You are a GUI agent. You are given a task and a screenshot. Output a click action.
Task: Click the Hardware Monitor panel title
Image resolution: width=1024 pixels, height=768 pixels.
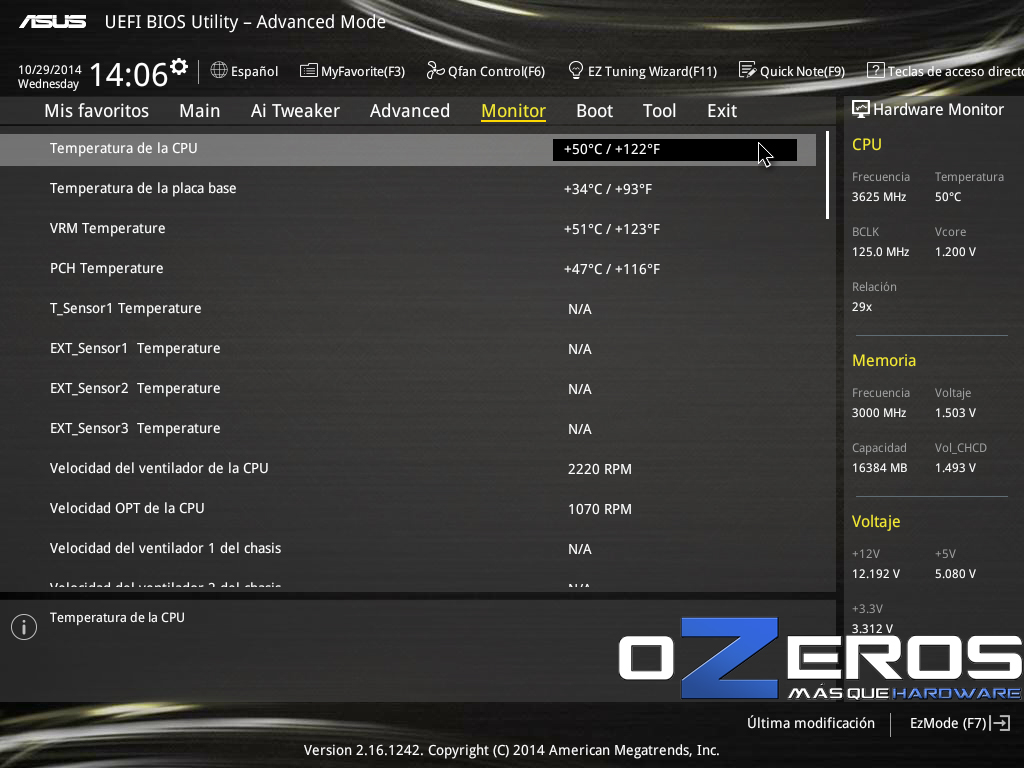click(x=938, y=110)
